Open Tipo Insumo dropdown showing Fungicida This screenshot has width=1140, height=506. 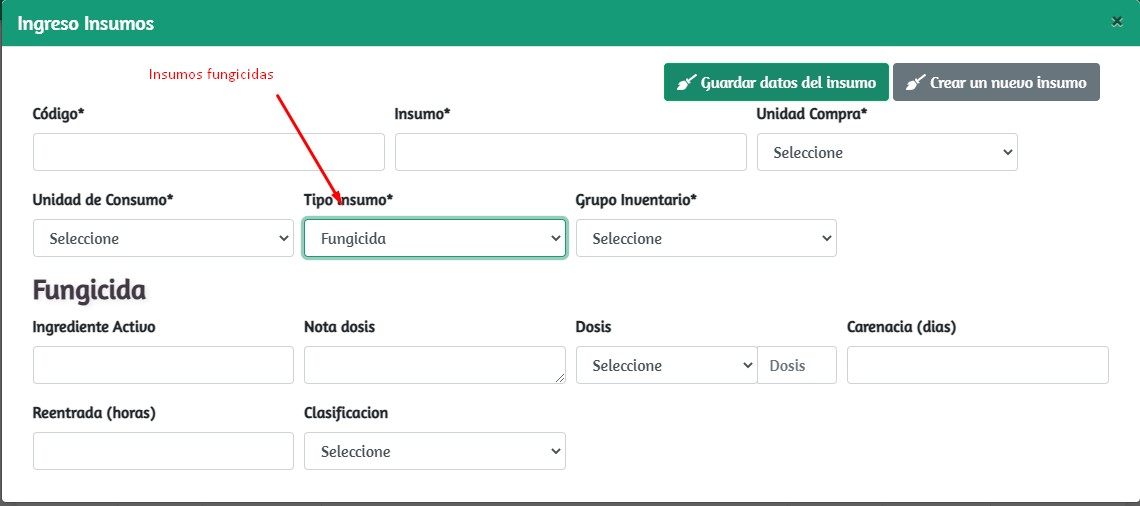pos(435,238)
